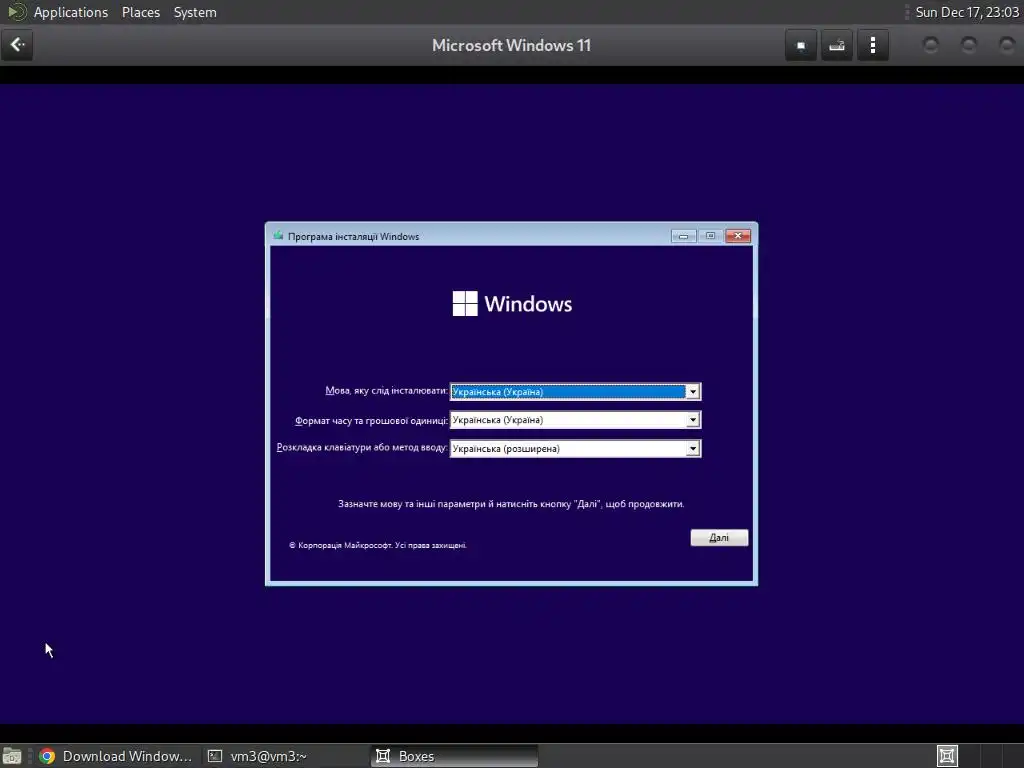Click the Microsoft Windows 11 header title
This screenshot has width=1024, height=768.
[511, 45]
